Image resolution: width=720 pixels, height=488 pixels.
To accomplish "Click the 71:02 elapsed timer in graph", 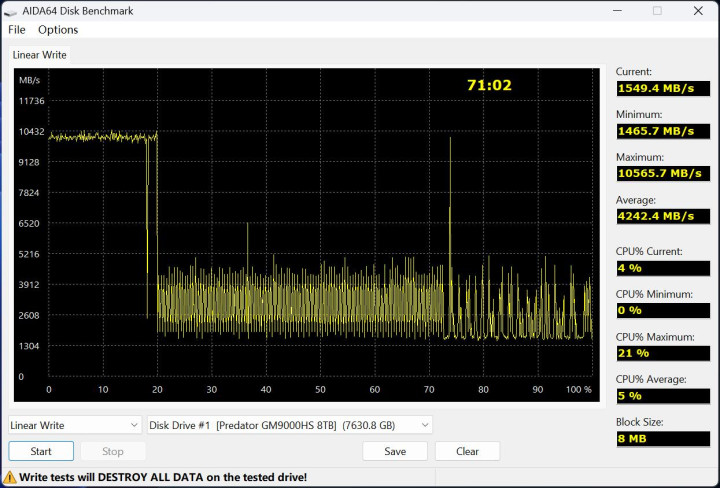I will click(489, 86).
